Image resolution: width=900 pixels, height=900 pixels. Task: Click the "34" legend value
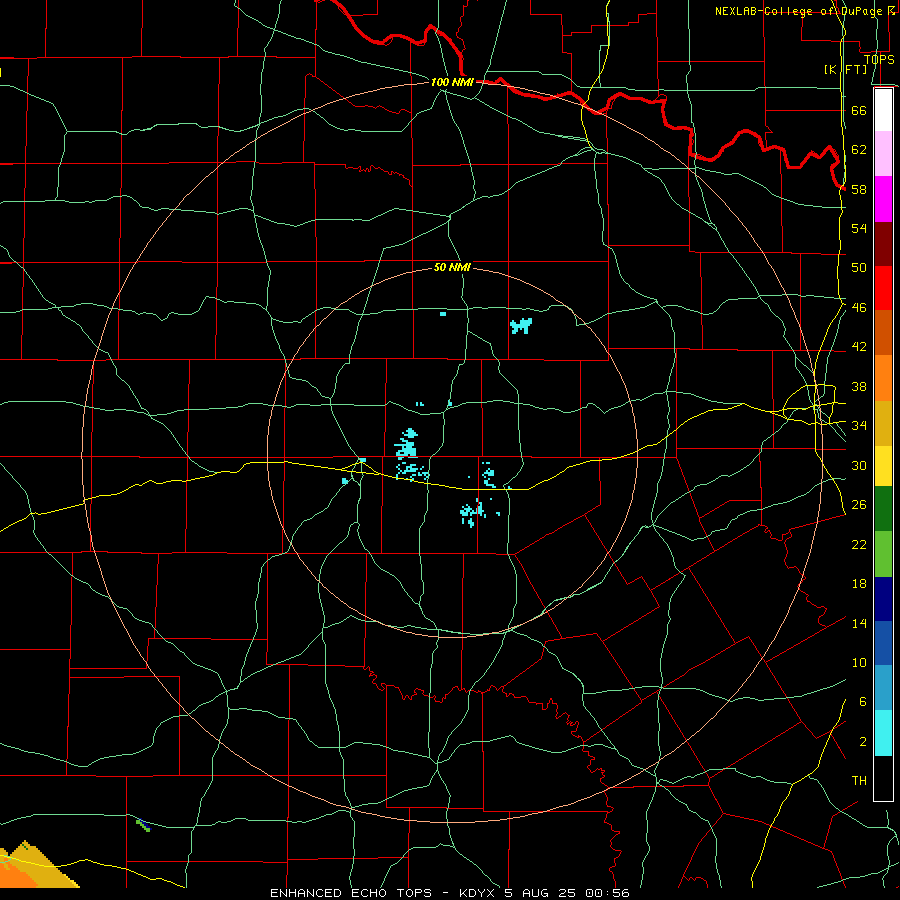859,426
